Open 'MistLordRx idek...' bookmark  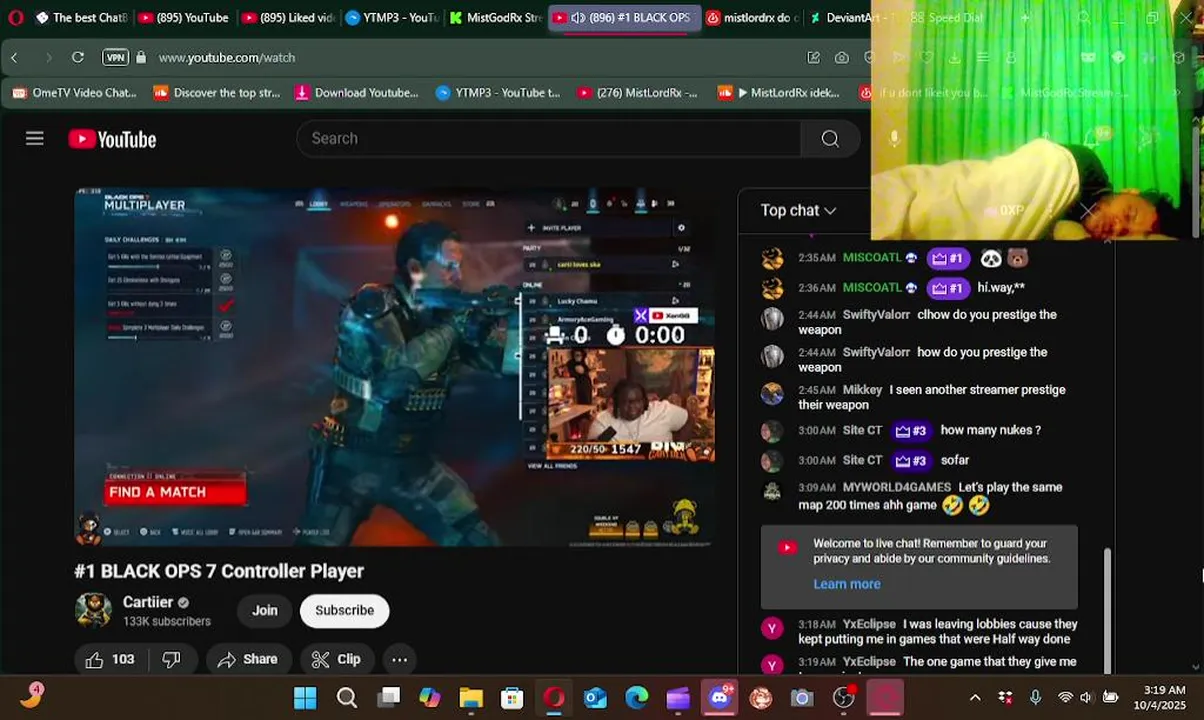click(x=779, y=92)
